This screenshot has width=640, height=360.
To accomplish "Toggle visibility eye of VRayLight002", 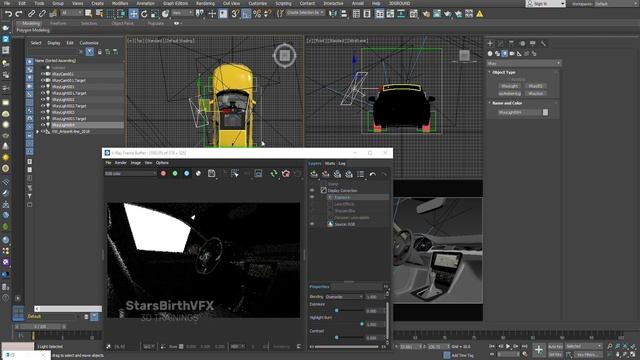I will (x=42, y=99).
